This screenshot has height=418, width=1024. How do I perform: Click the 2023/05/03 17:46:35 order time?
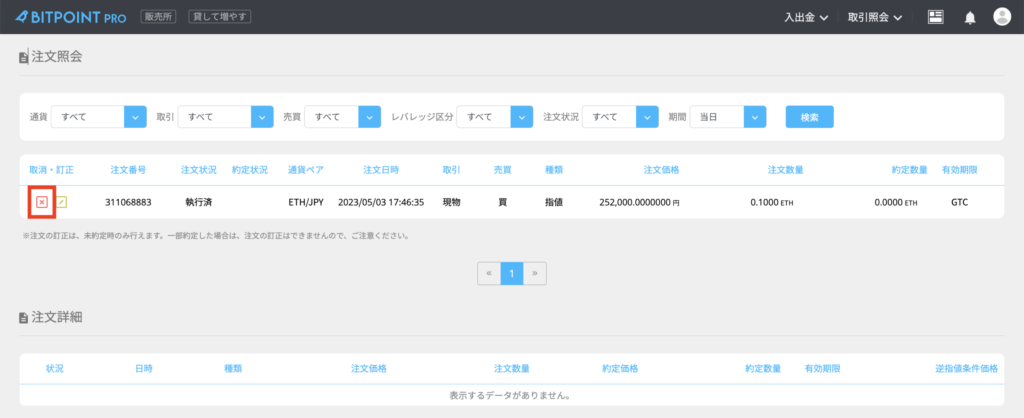(x=381, y=202)
